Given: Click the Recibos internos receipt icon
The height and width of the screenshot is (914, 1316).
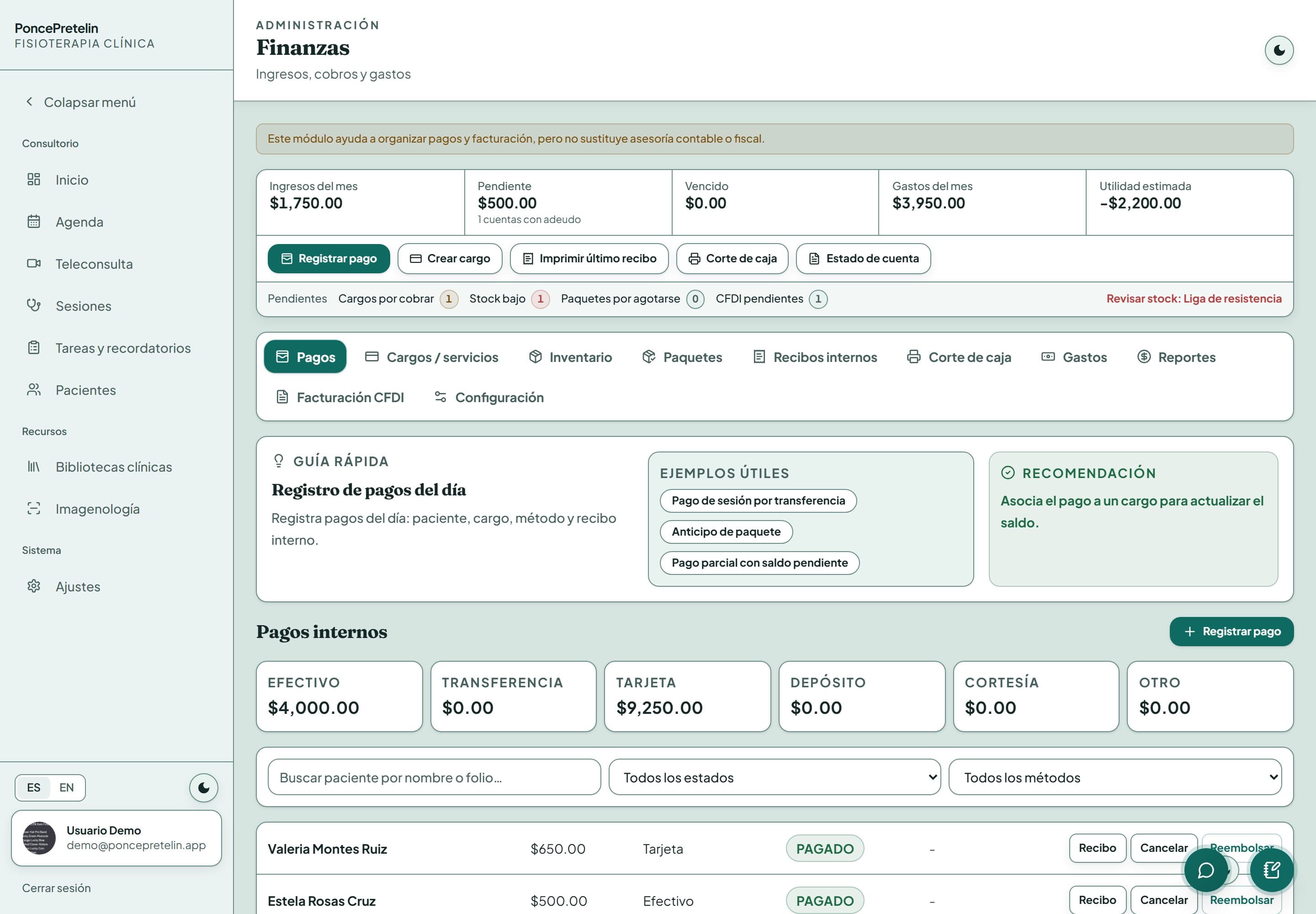Looking at the screenshot, I should click(x=759, y=357).
